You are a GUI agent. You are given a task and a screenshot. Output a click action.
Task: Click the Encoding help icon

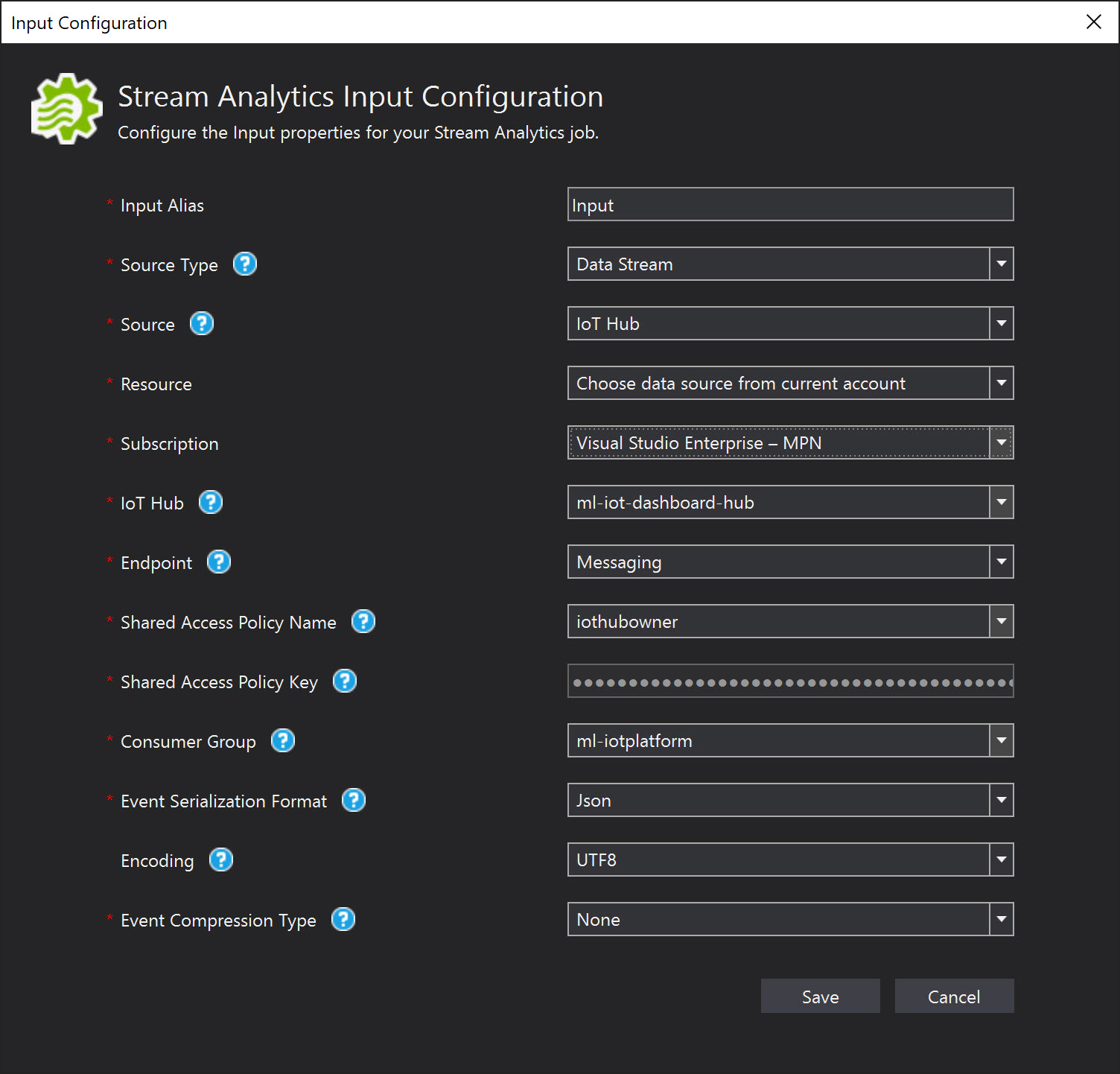221,859
